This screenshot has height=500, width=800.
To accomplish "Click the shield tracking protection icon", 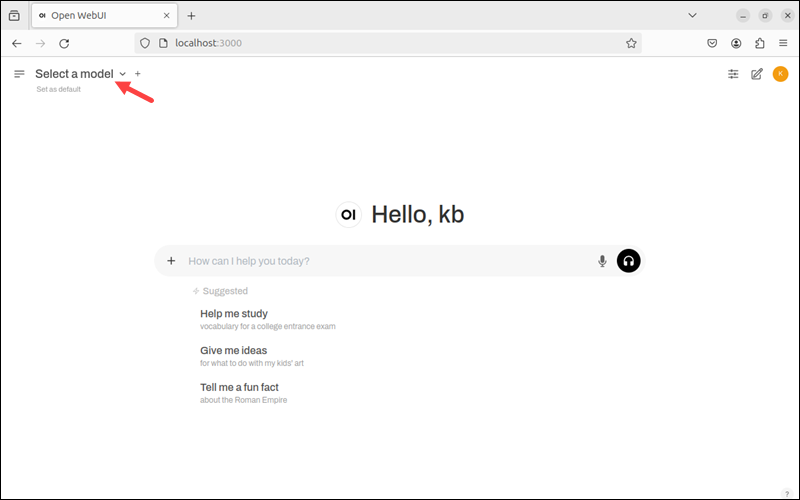I will pos(145,43).
